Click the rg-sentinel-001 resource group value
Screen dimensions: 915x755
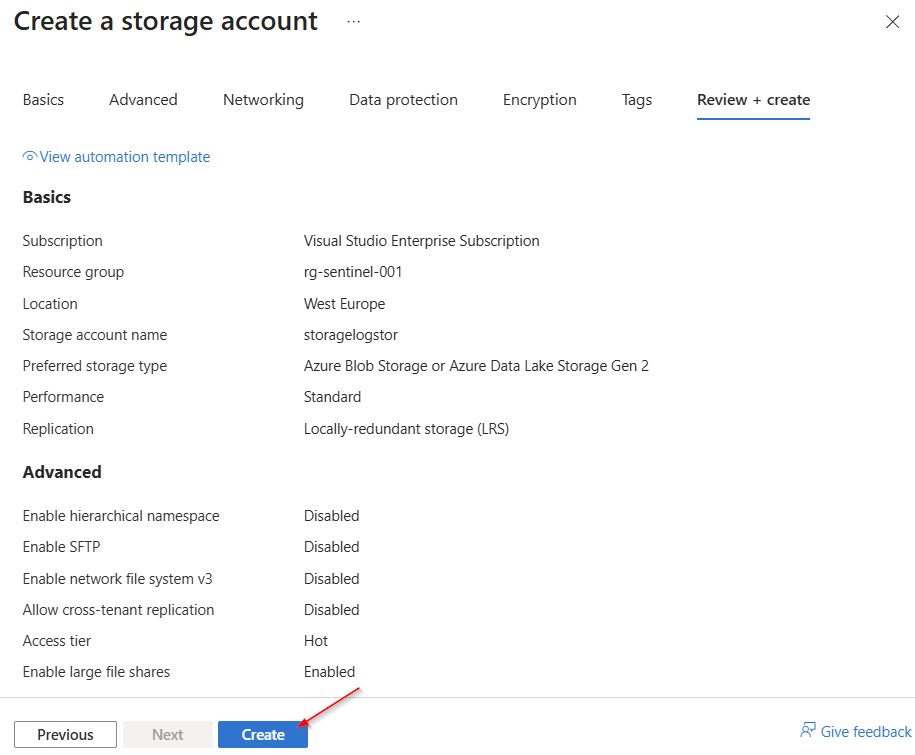(x=353, y=272)
